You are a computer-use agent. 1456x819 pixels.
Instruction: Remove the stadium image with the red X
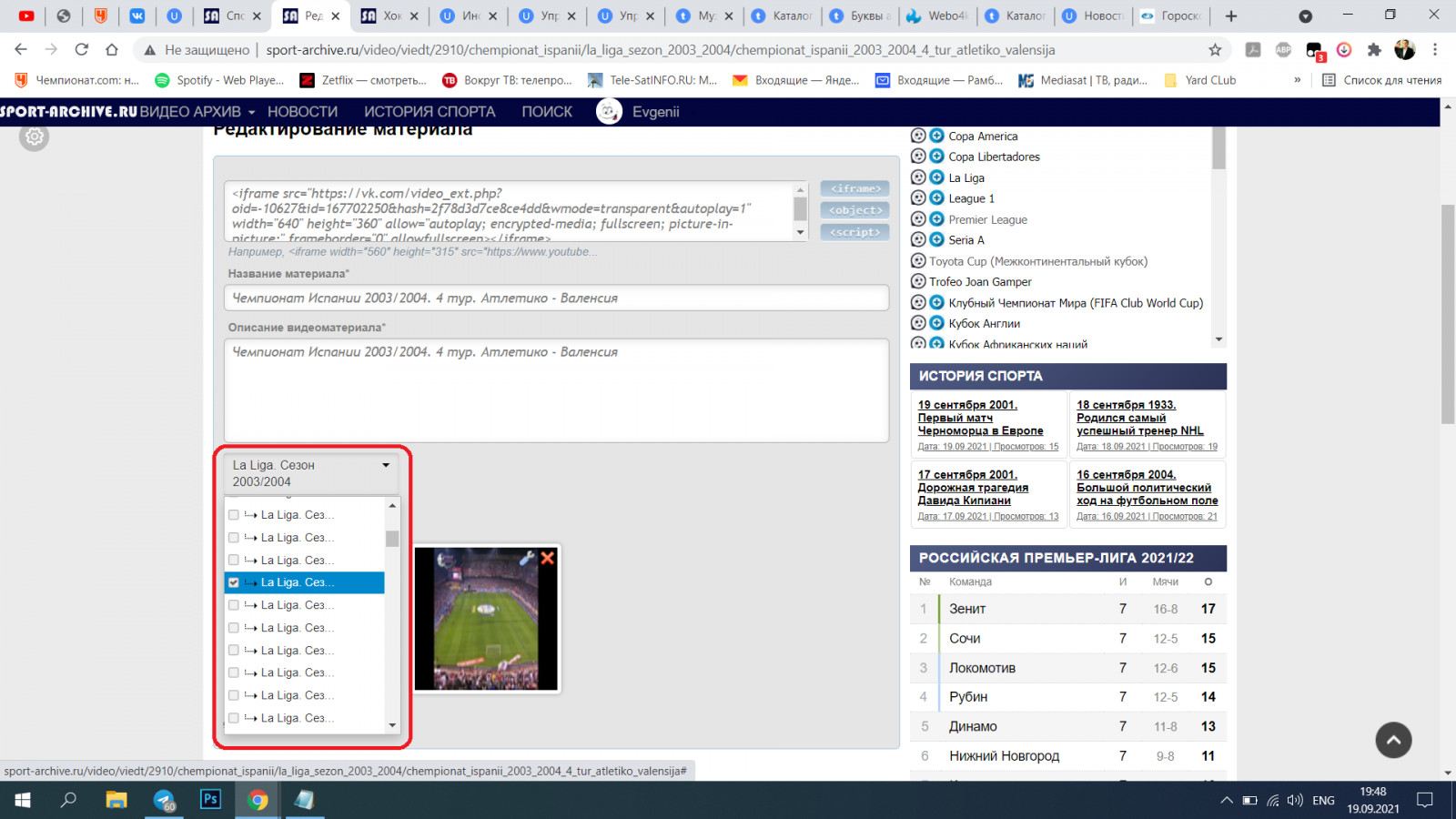coord(548,558)
